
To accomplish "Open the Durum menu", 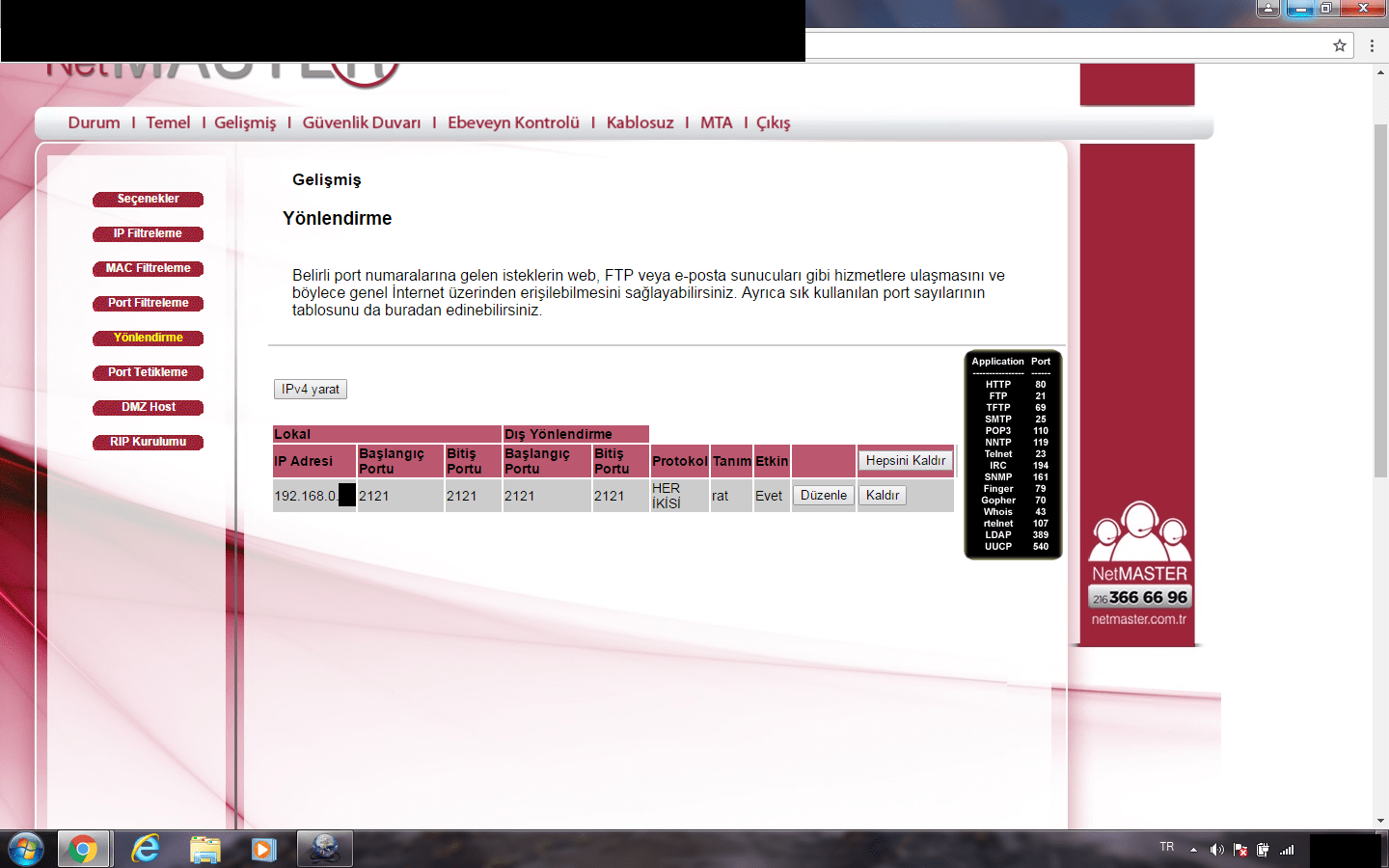I will click(95, 122).
